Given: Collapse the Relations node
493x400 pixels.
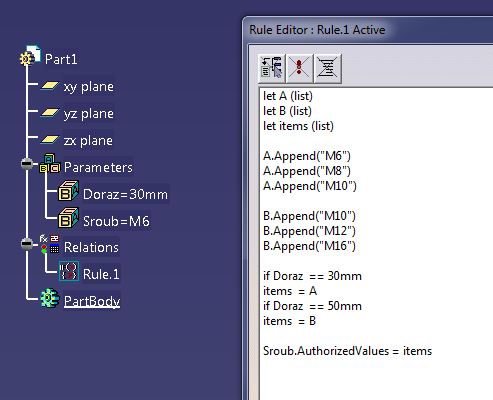Looking at the screenshot, I should [x=27, y=244].
